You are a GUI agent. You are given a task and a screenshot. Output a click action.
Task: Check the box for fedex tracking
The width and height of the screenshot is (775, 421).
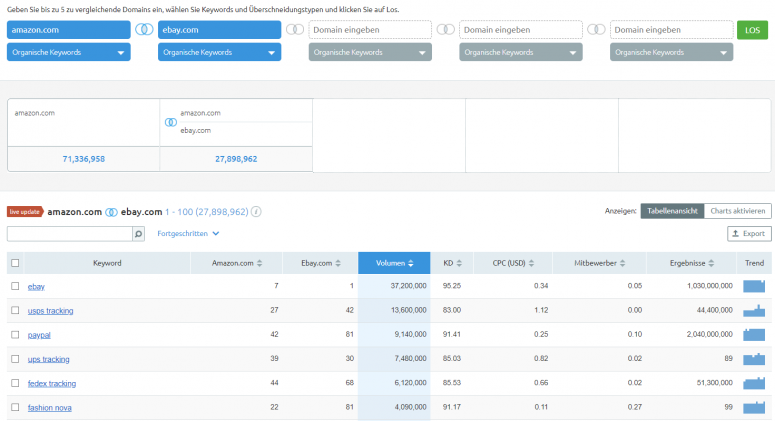click(x=15, y=383)
